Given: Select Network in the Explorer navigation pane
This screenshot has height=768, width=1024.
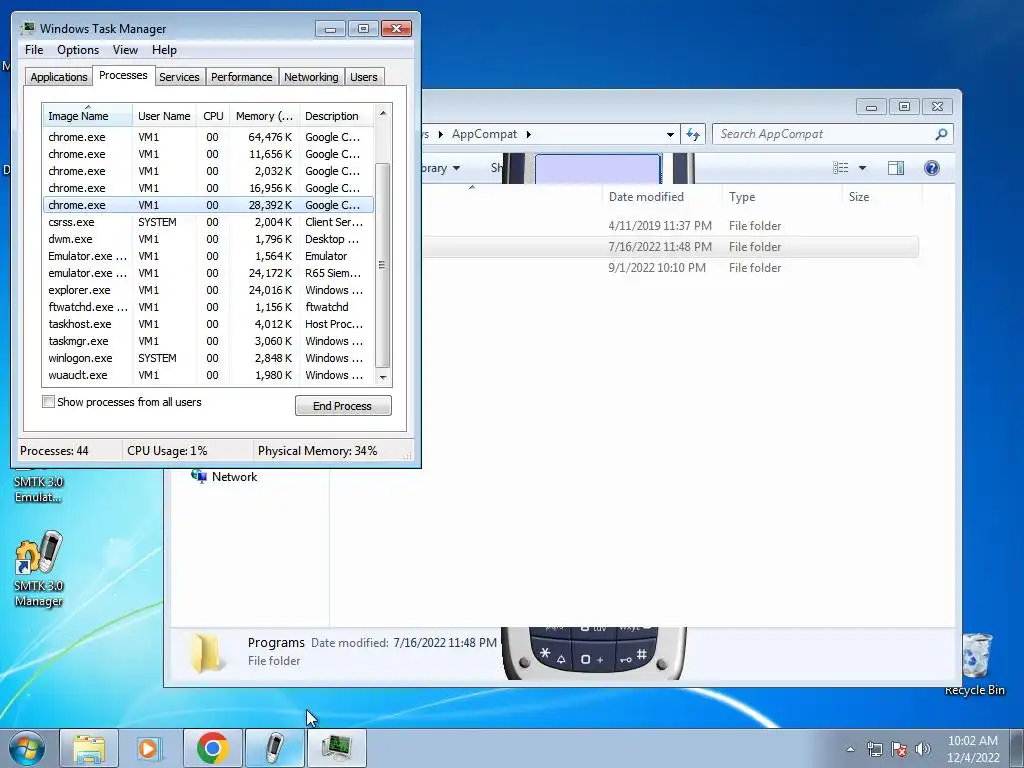Looking at the screenshot, I should (225, 477).
